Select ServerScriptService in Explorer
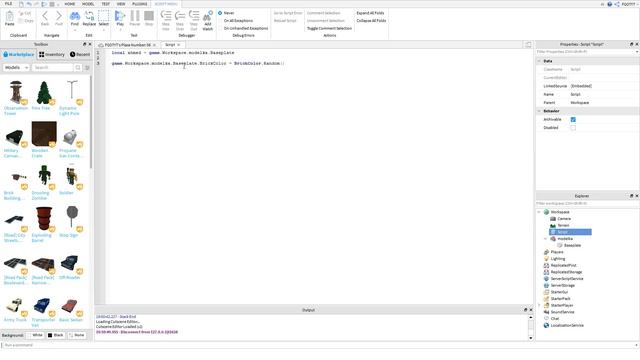640x360 pixels. pos(567,279)
